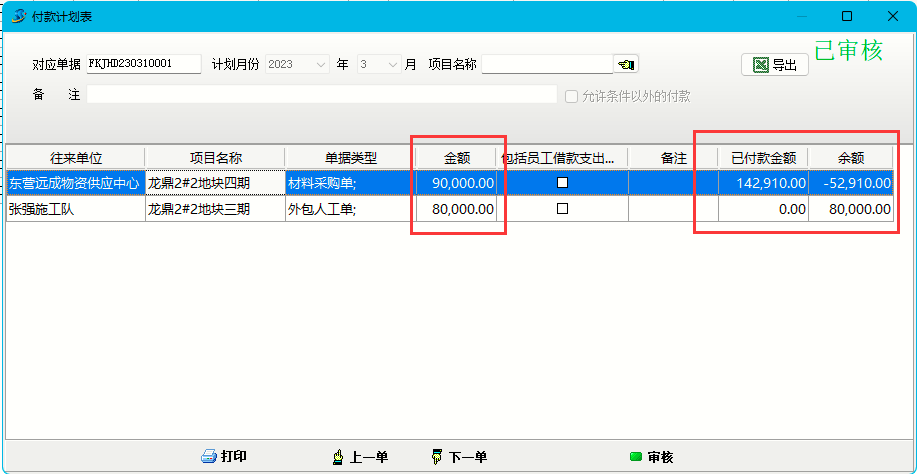The height and width of the screenshot is (474, 917).
Task: Click the 备注 remarks input field
Action: point(320,94)
